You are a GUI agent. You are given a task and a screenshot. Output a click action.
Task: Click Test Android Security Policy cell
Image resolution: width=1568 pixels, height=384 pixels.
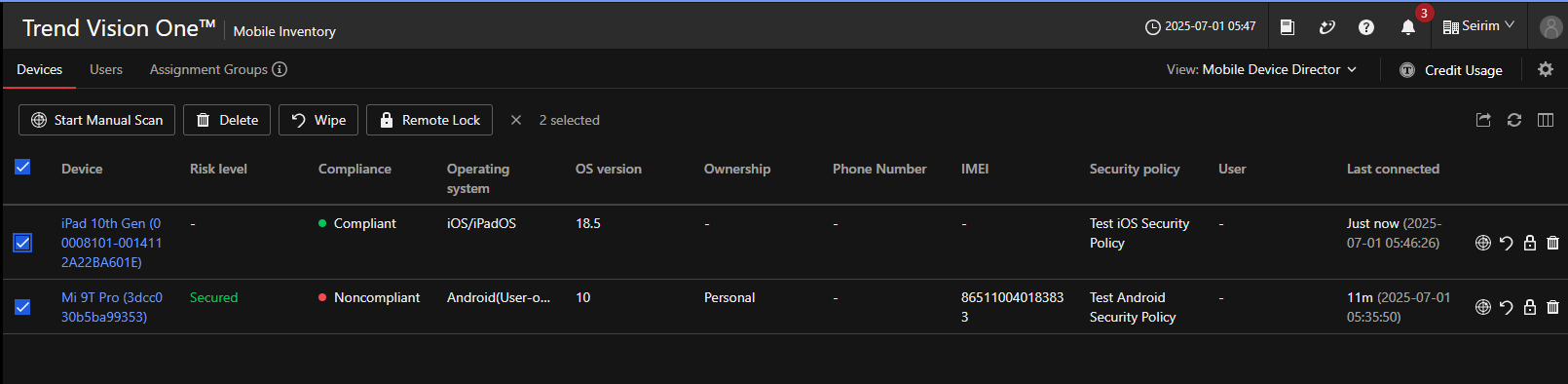[1133, 307]
